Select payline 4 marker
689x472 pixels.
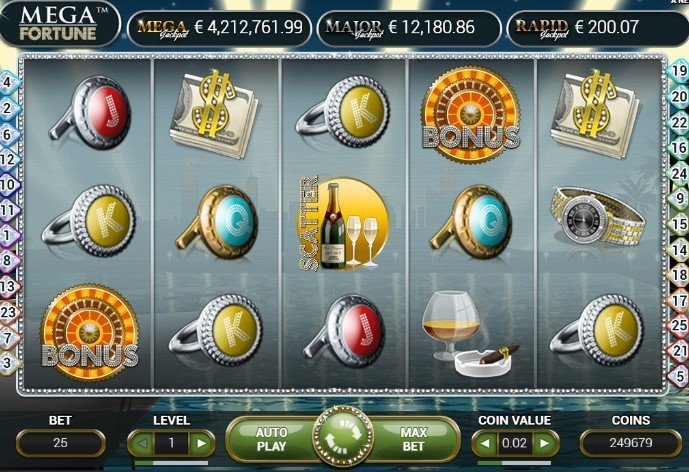coord(7,82)
